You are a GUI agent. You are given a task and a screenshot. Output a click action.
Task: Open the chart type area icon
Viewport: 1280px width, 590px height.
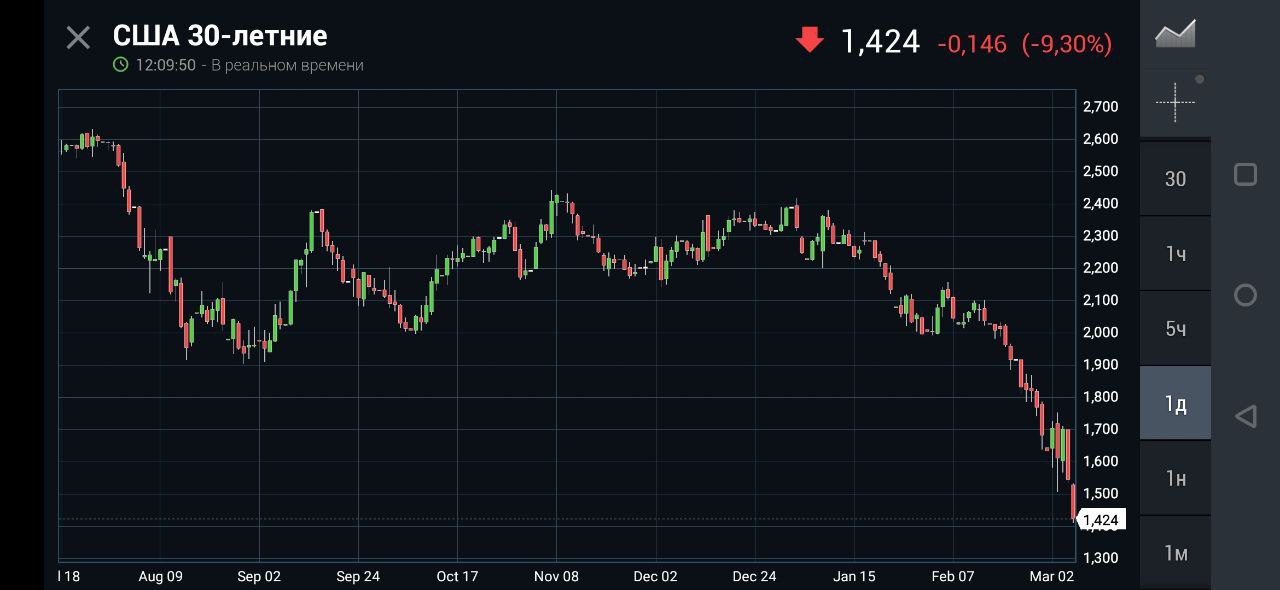pyautogui.click(x=1175, y=33)
